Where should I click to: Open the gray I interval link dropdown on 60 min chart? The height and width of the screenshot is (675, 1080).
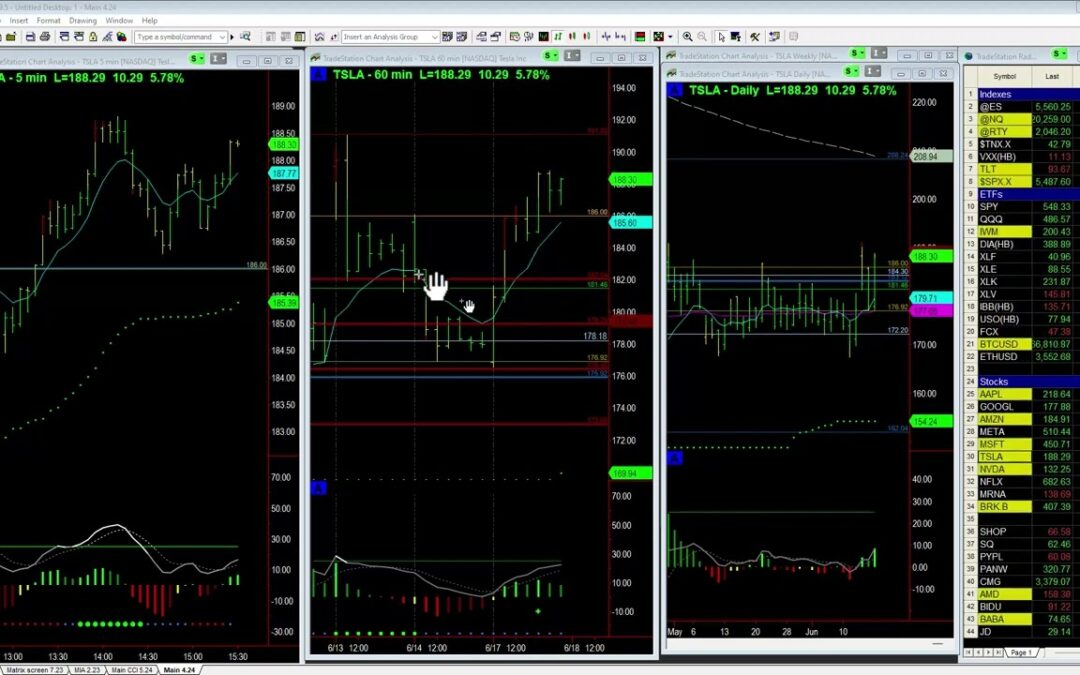[x=572, y=56]
